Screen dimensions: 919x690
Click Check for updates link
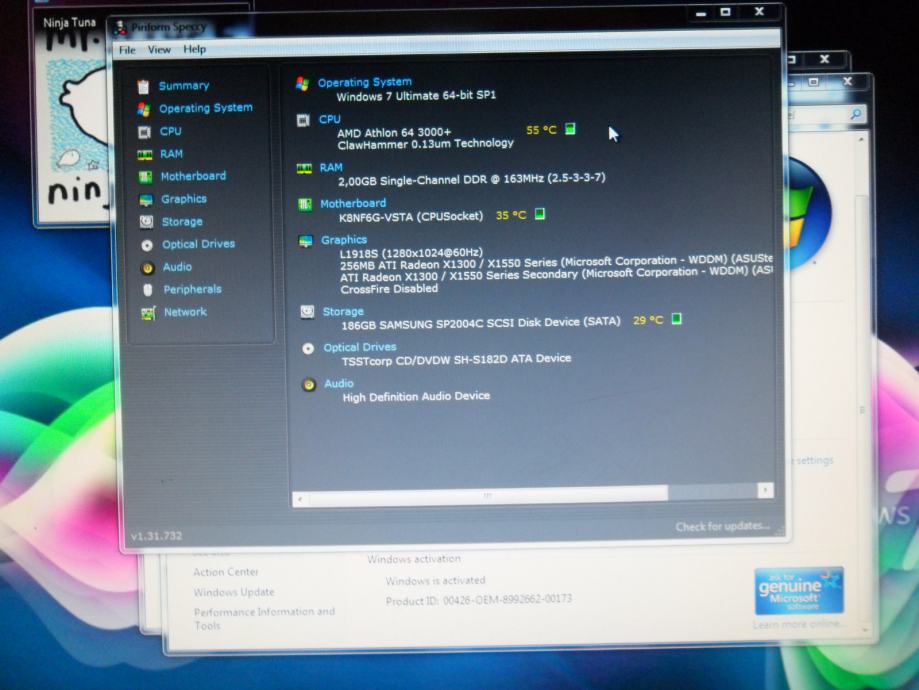click(723, 526)
